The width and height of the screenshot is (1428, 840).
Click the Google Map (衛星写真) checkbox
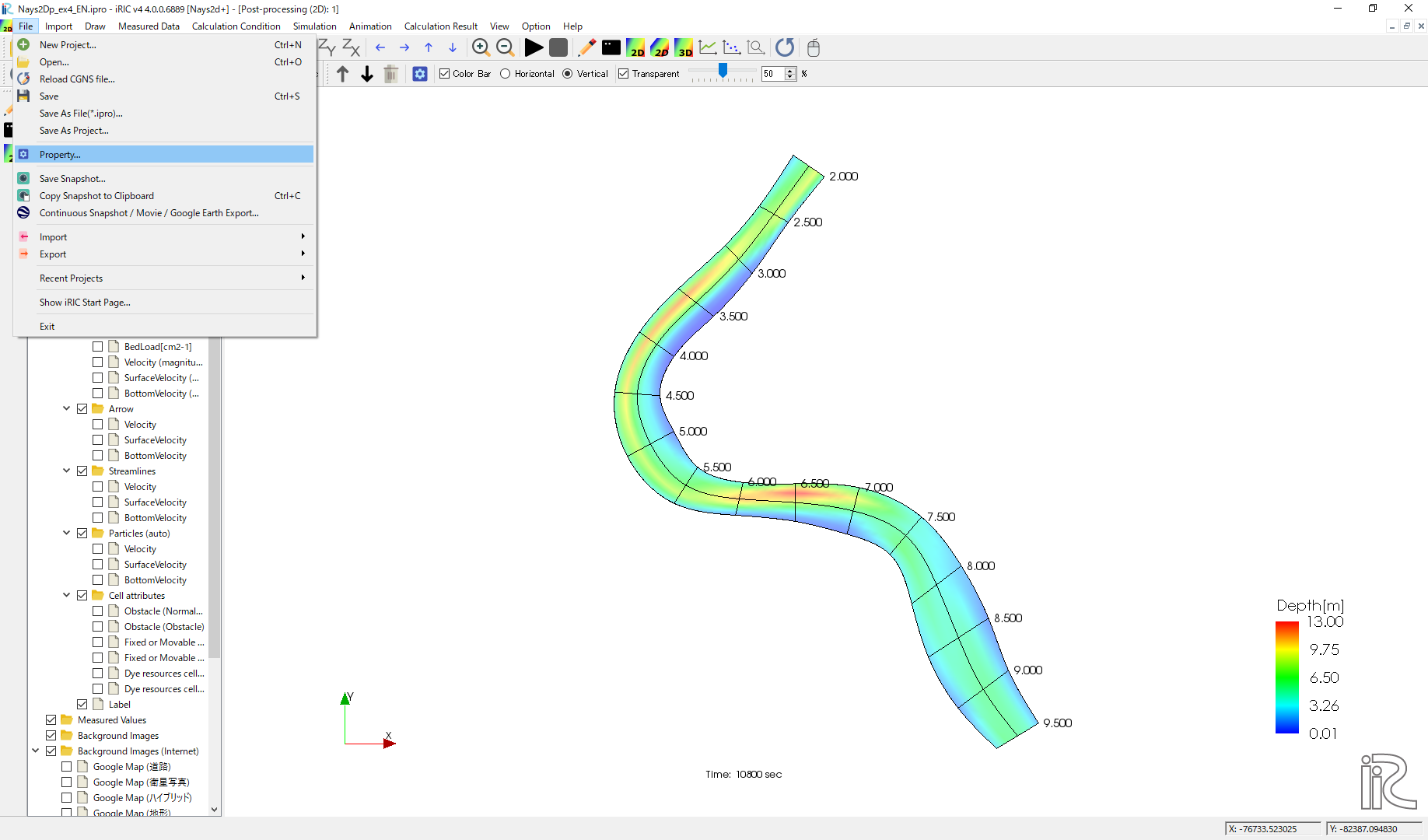pos(67,782)
